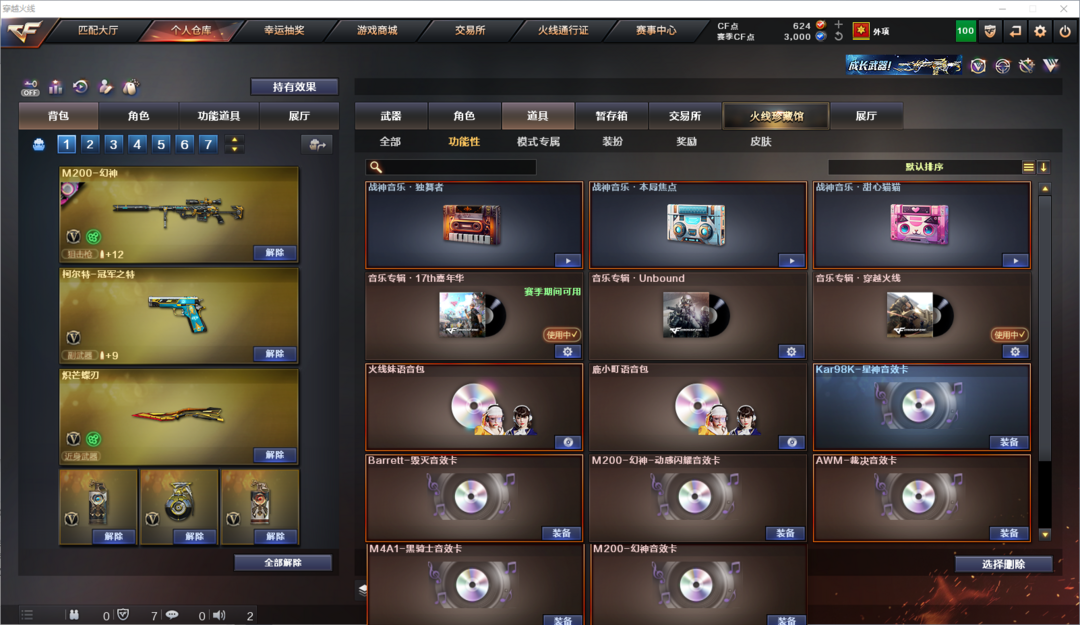Click the purple V logo icon
Image resolution: width=1080 pixels, height=625 pixels.
pos(1050,65)
